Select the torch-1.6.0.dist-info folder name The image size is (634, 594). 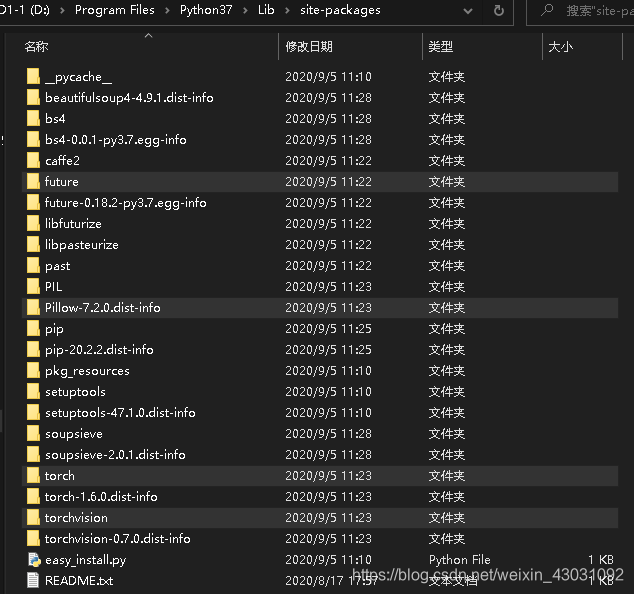pyautogui.click(x=101, y=497)
